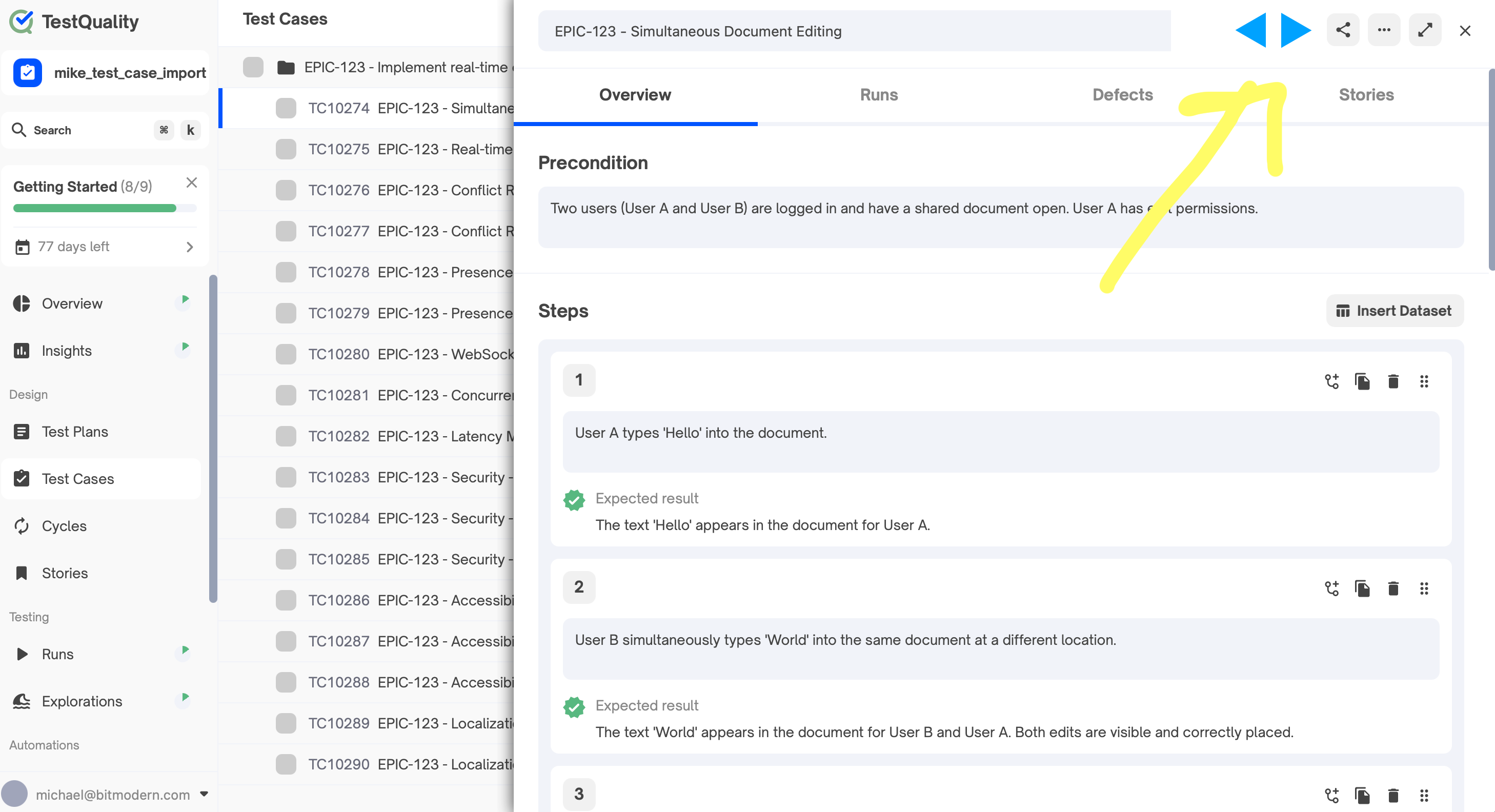Duplicate step 2 using copy icon

click(x=1362, y=588)
